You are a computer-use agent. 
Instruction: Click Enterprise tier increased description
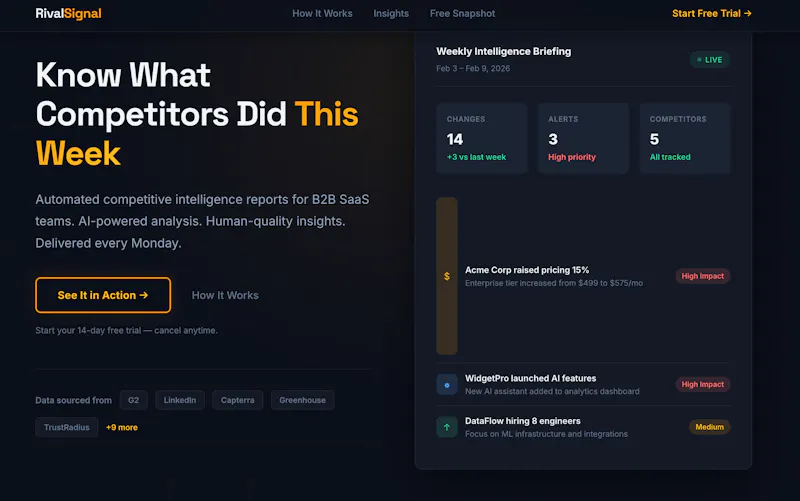point(554,283)
